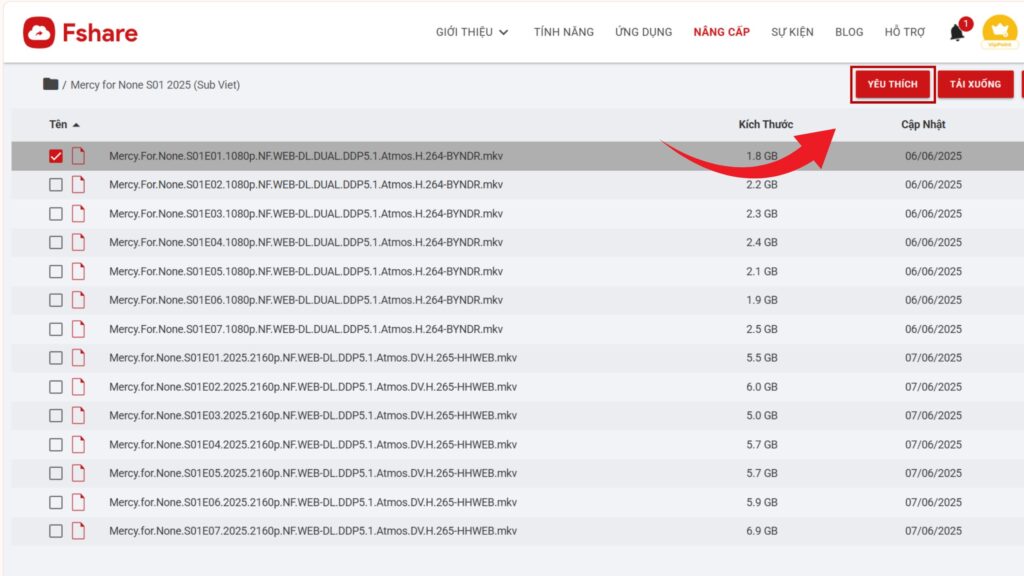The height and width of the screenshot is (576, 1024).
Task: Check the S01E02 2160p HHWEB file checkbox
Action: 56,387
